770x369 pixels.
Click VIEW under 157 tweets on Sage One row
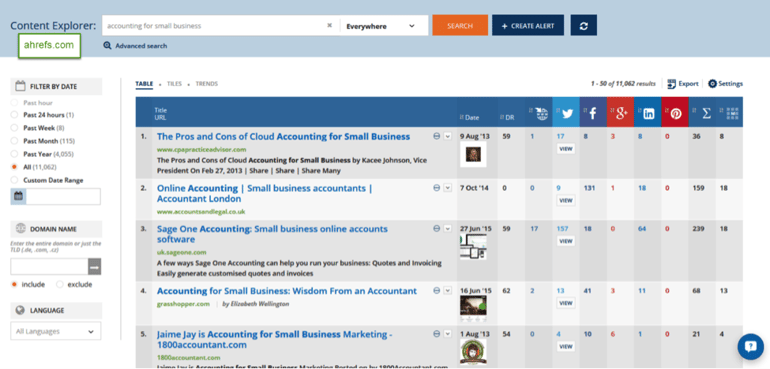click(x=566, y=241)
